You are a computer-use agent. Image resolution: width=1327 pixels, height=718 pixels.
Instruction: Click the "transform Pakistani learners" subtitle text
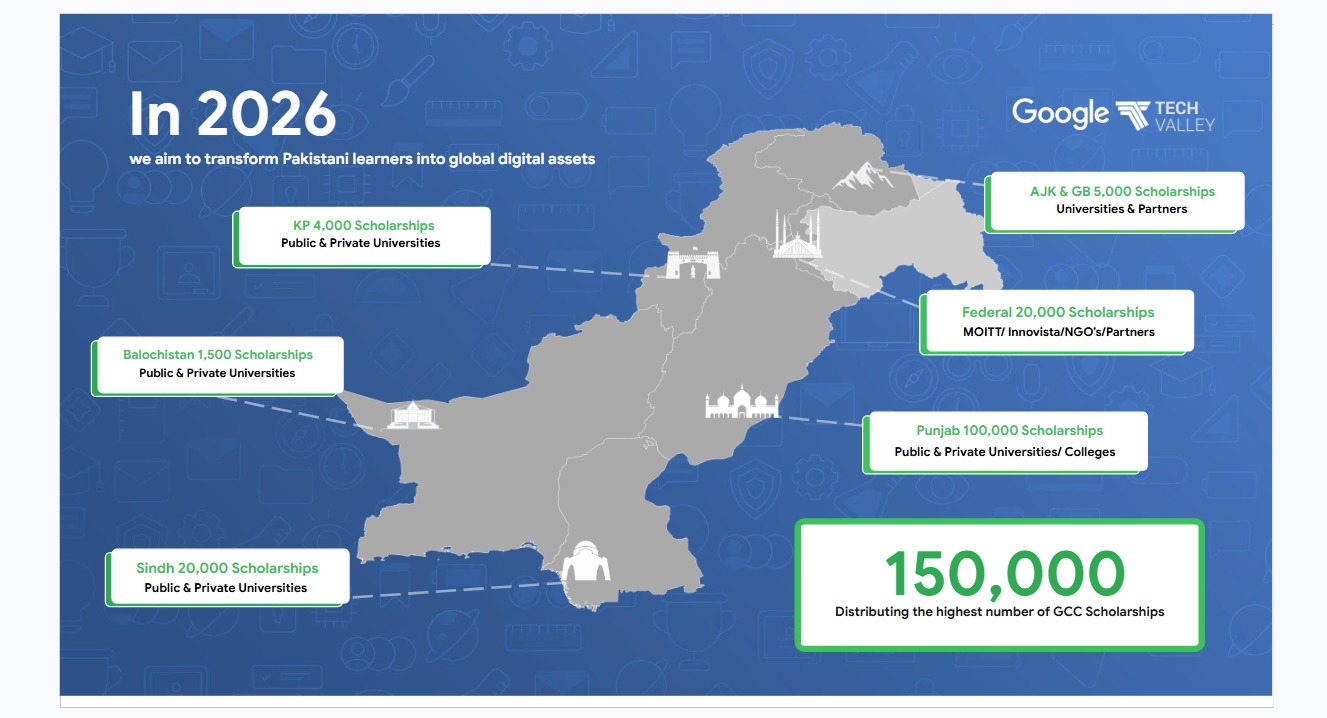point(362,159)
